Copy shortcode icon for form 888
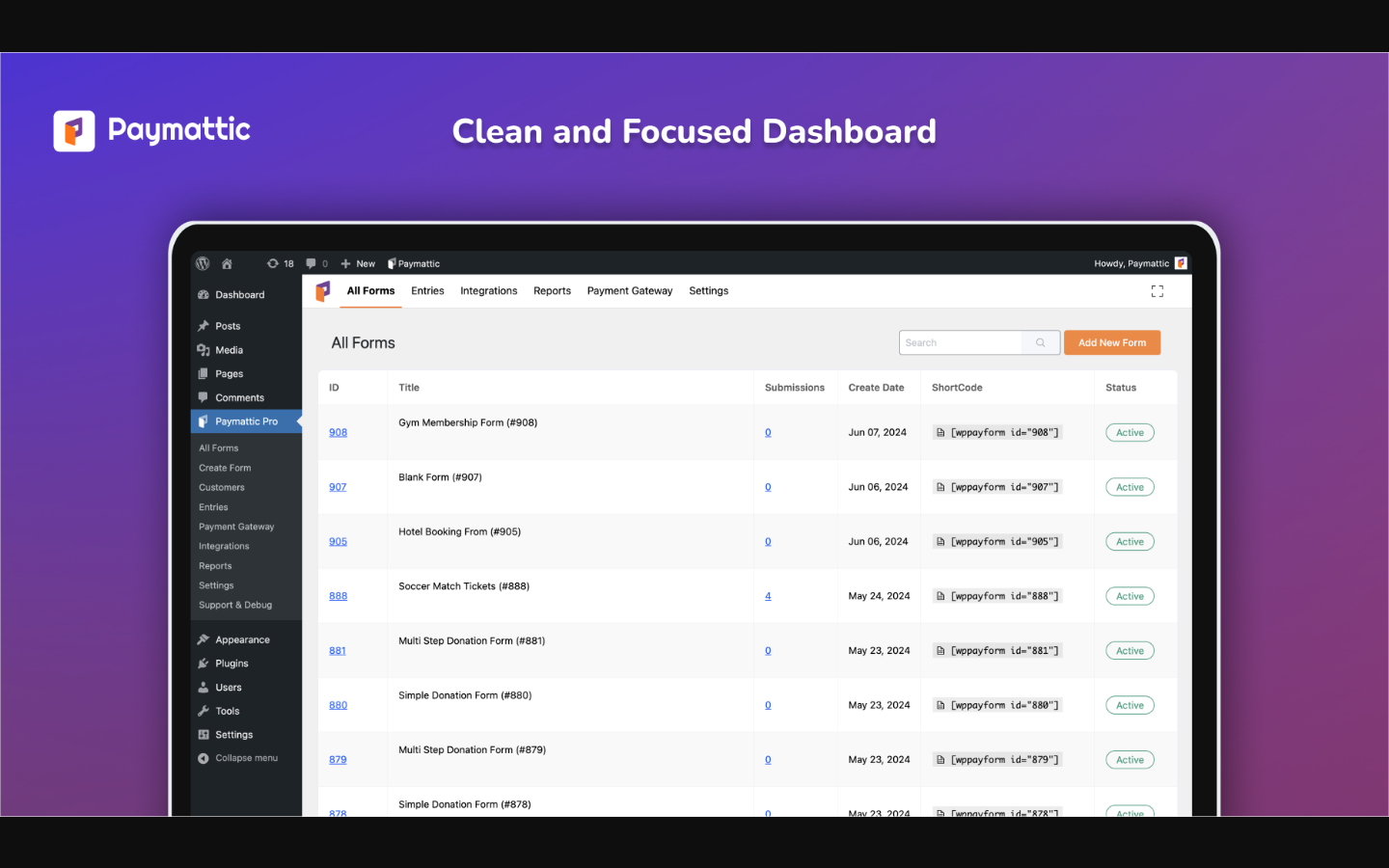 (x=940, y=596)
